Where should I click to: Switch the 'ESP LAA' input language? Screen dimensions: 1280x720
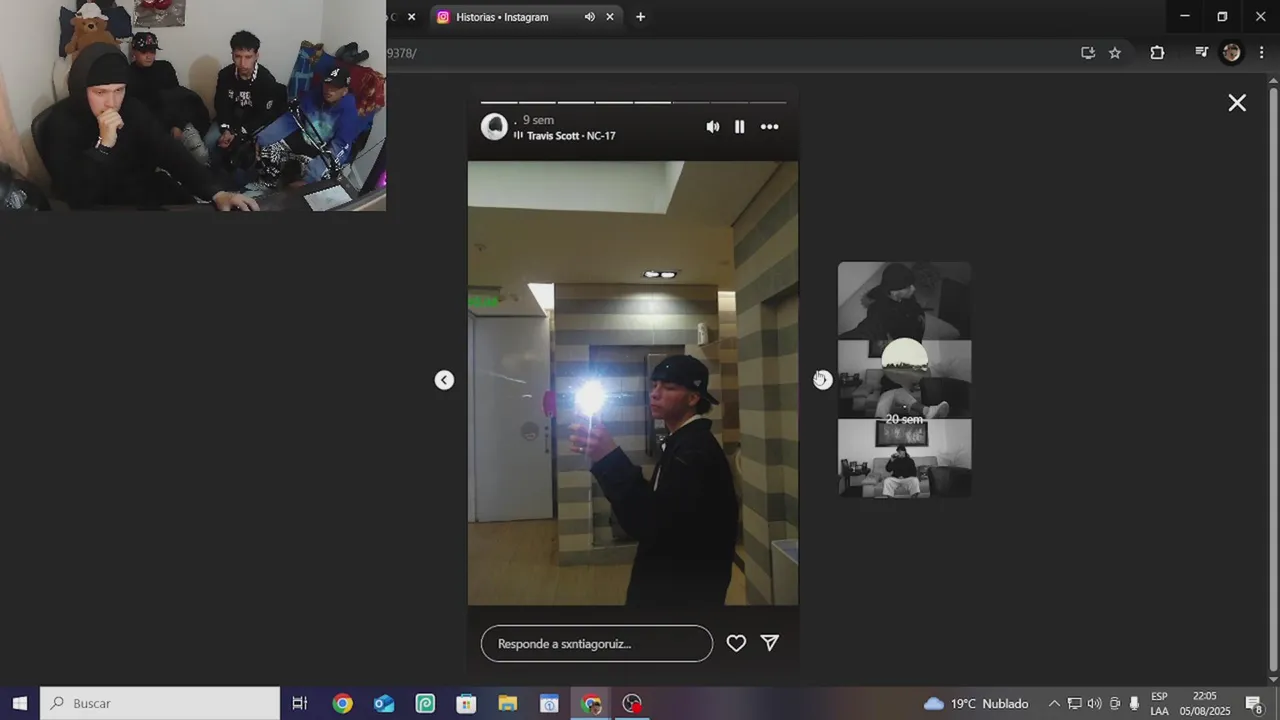coord(1159,703)
